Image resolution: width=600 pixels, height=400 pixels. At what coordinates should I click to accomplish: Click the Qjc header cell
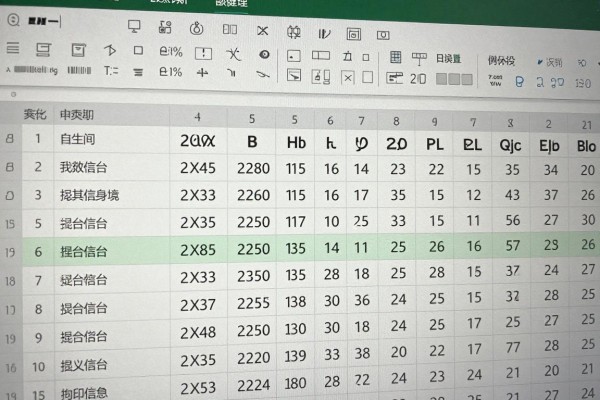[510, 145]
